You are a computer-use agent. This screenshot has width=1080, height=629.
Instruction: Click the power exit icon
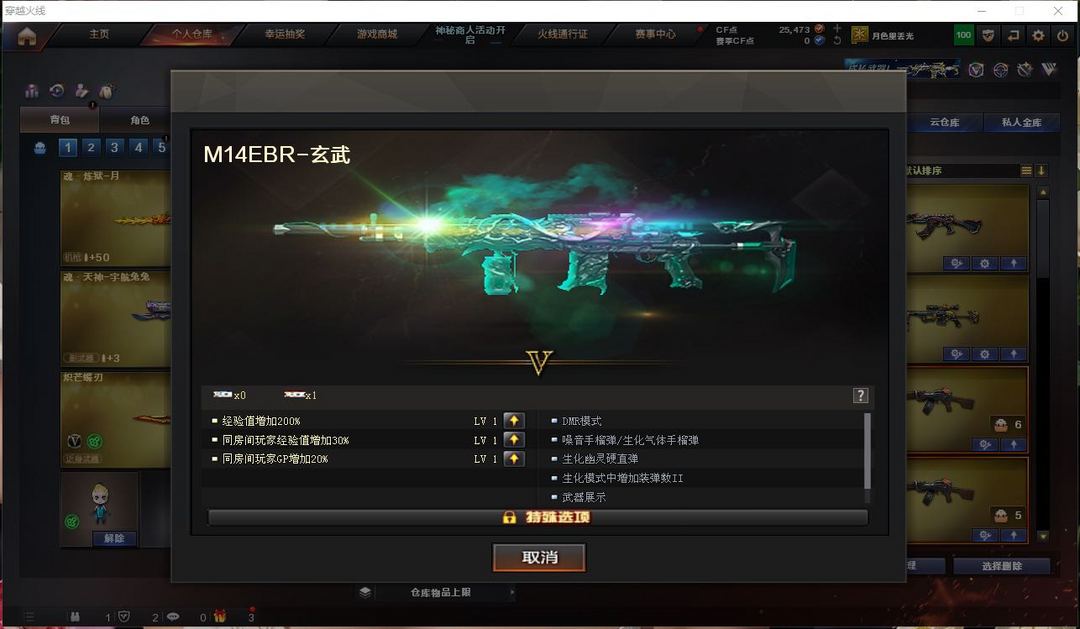coord(1063,35)
